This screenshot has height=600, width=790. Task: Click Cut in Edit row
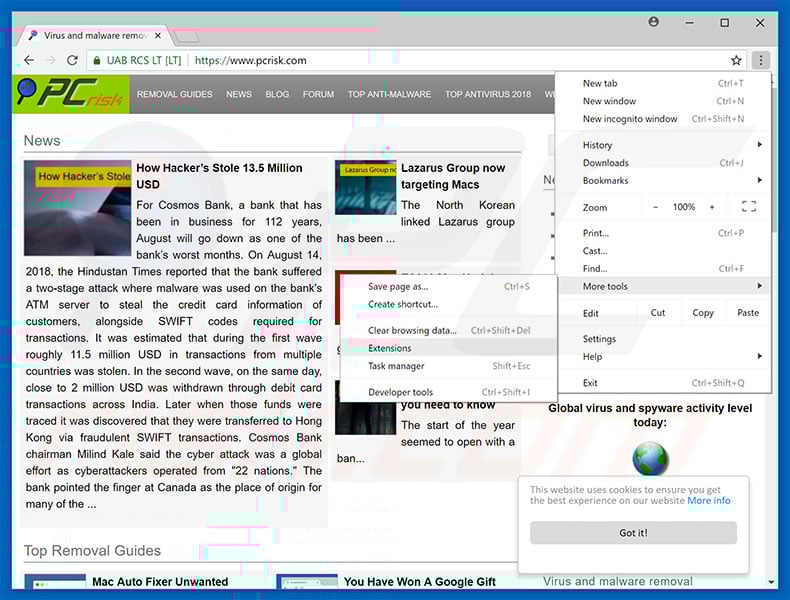click(x=658, y=313)
